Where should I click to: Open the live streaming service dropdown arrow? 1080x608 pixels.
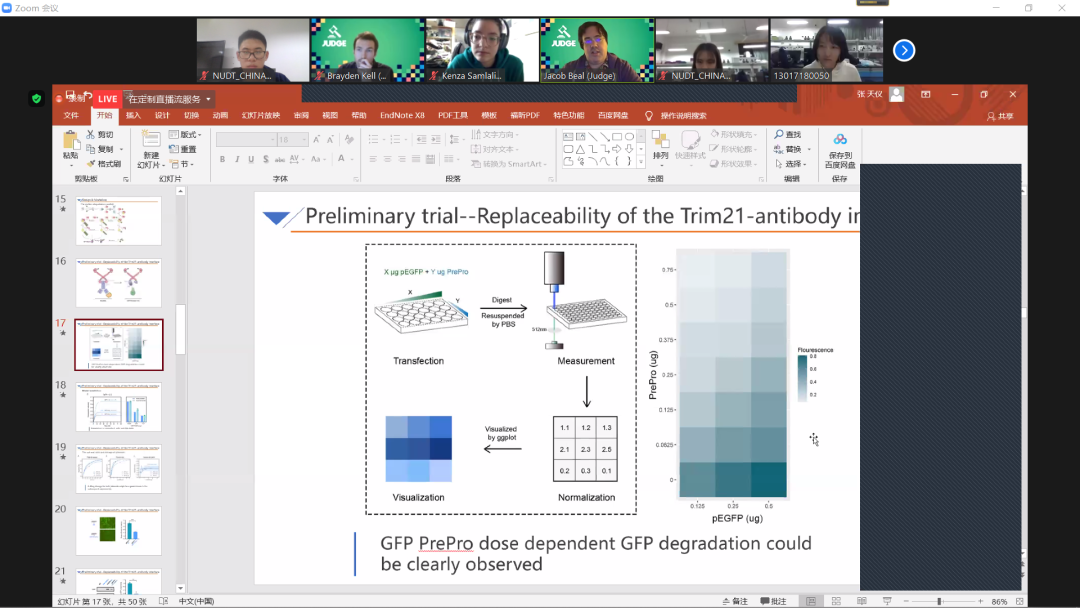click(x=208, y=99)
